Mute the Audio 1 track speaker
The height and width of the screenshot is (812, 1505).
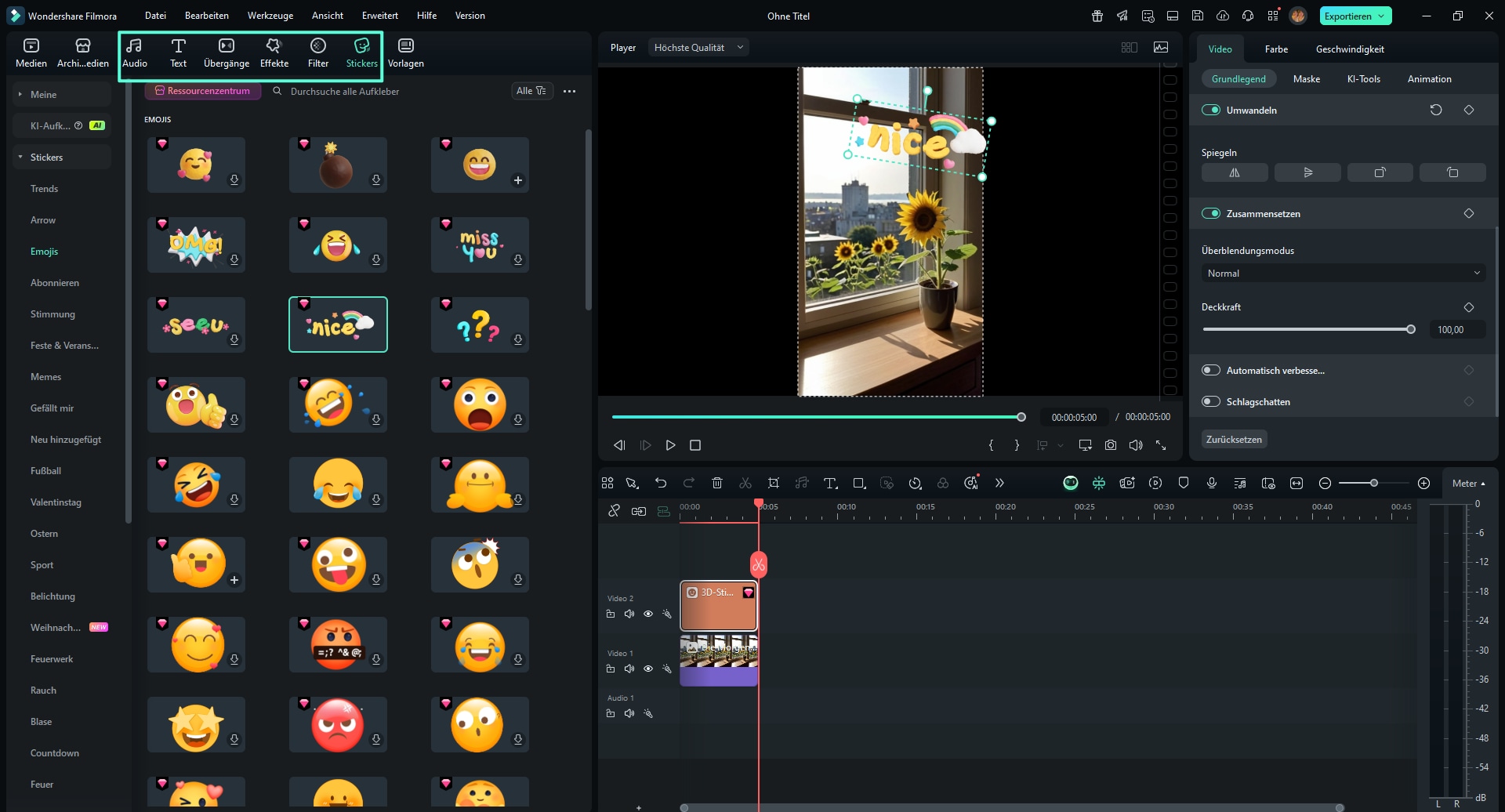[629, 713]
